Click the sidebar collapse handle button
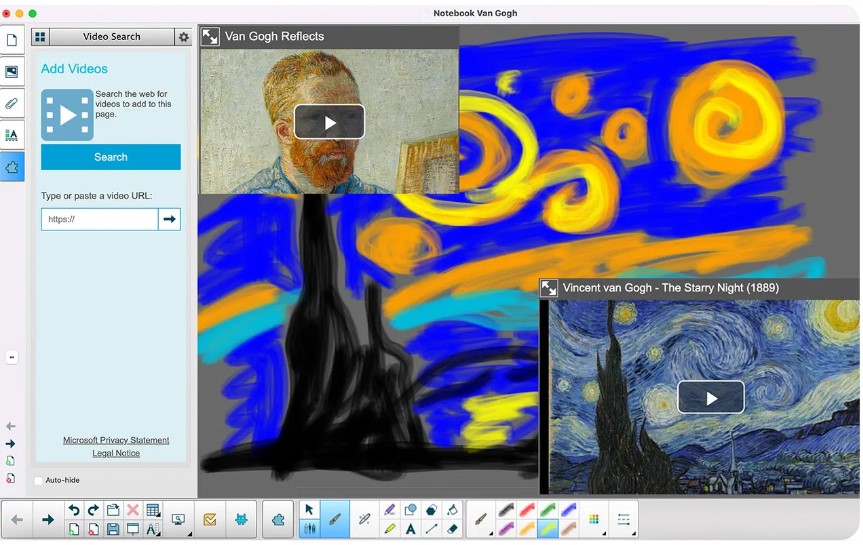 click(12, 358)
